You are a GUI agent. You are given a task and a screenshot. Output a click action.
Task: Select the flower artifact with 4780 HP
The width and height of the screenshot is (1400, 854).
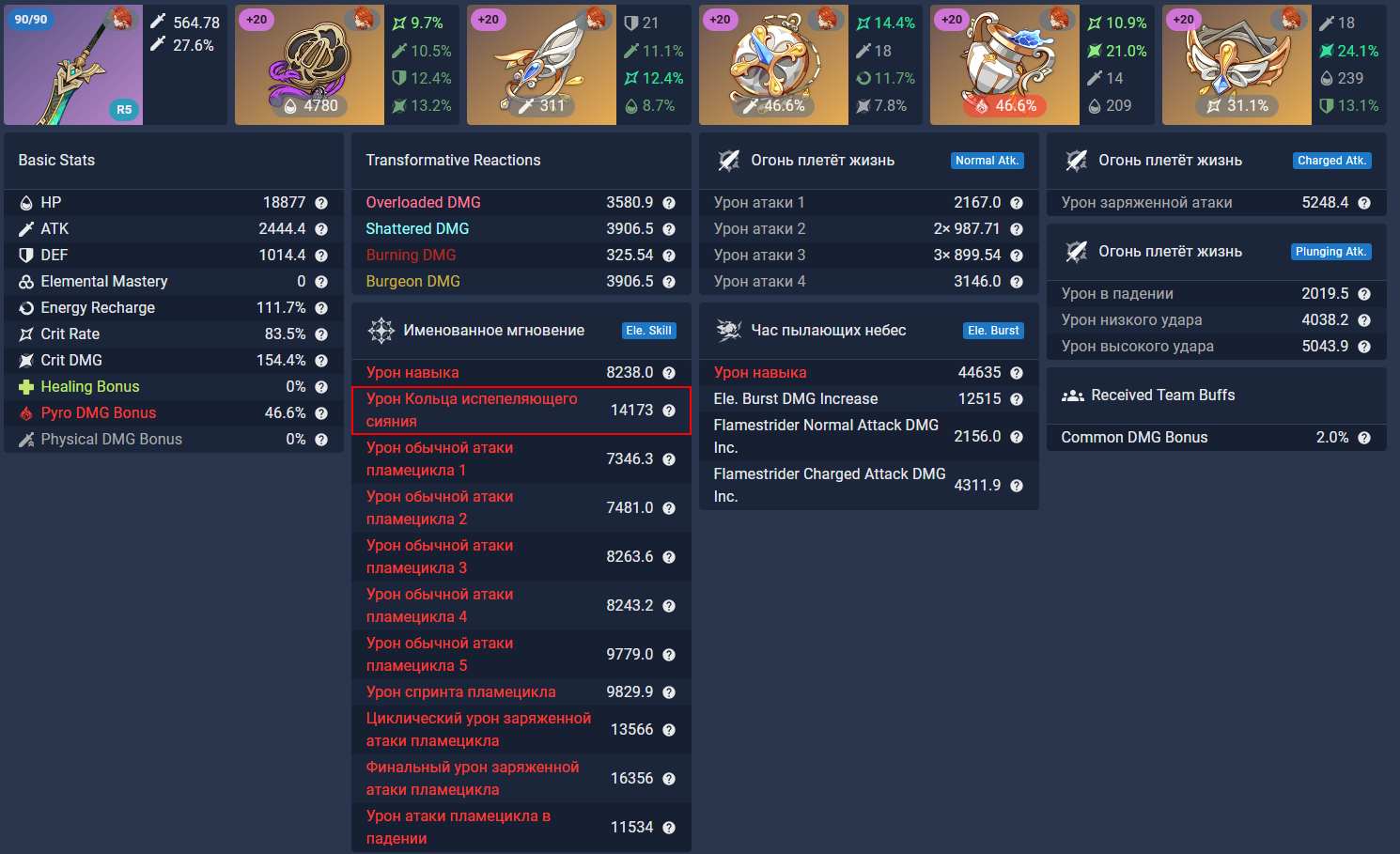point(309,65)
